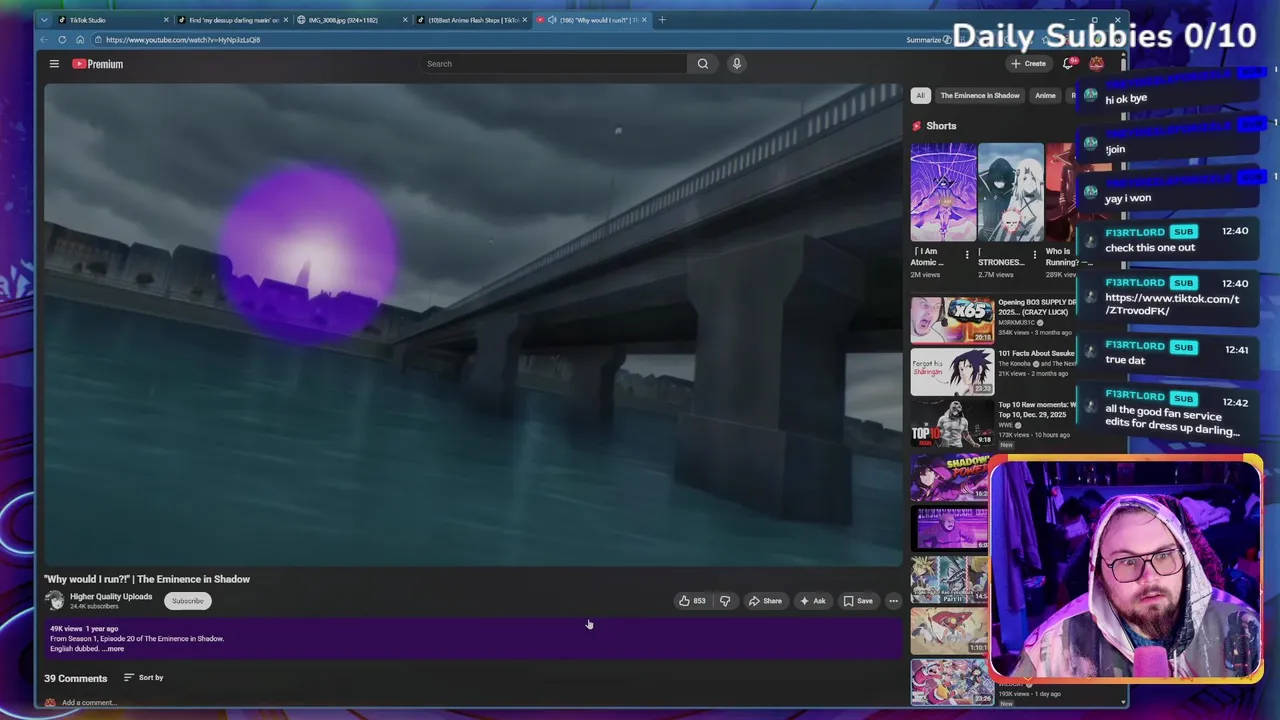1280x720 pixels.
Task: Open options for the 'STRONGES...' short
Action: click(x=1035, y=255)
